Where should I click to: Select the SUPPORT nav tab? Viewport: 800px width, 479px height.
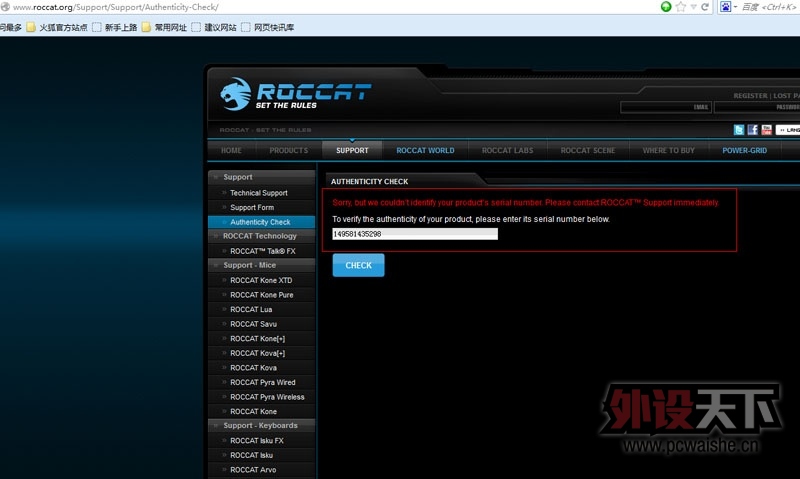click(x=352, y=150)
